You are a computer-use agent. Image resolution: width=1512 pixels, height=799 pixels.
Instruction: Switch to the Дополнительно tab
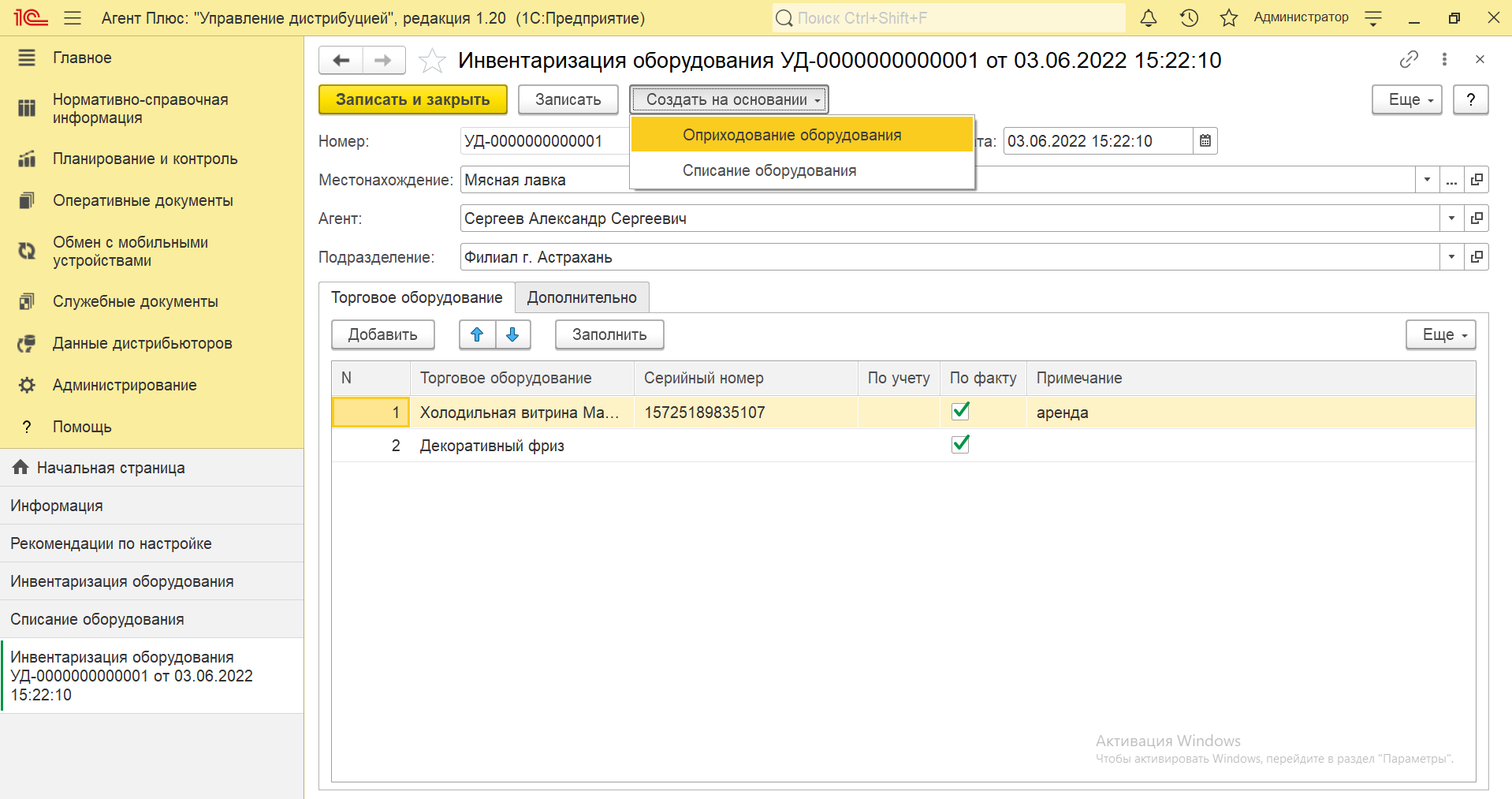[x=581, y=298]
